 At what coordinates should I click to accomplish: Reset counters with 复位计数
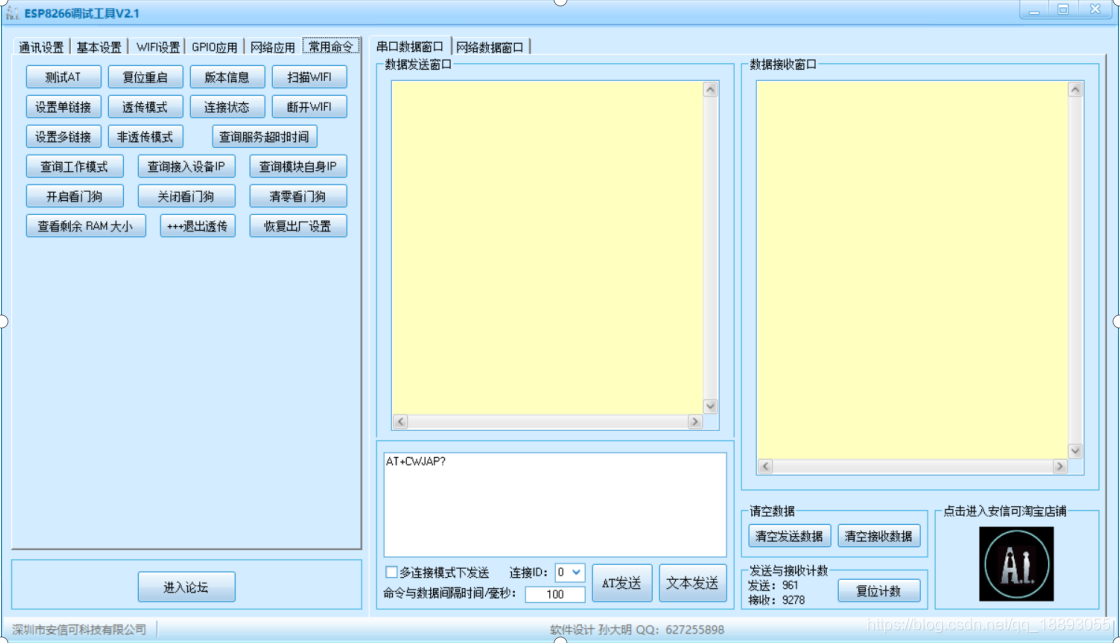(x=879, y=591)
